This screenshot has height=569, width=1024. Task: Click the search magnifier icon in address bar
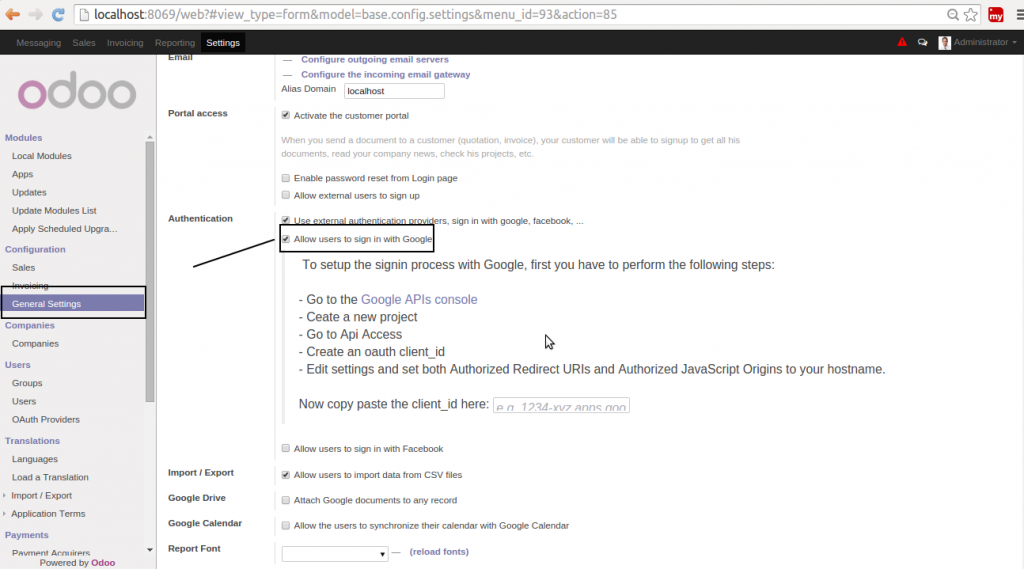pyautogui.click(x=953, y=14)
